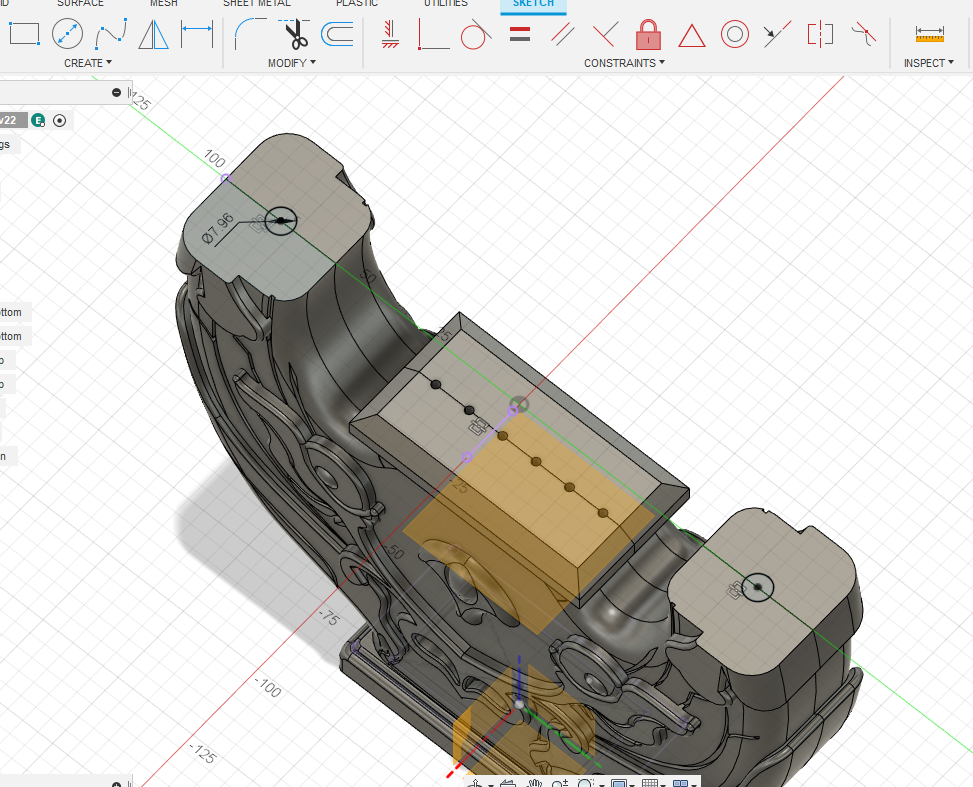Apply the Curvature constraint
Screen dimensions: 973x787
coord(863,34)
